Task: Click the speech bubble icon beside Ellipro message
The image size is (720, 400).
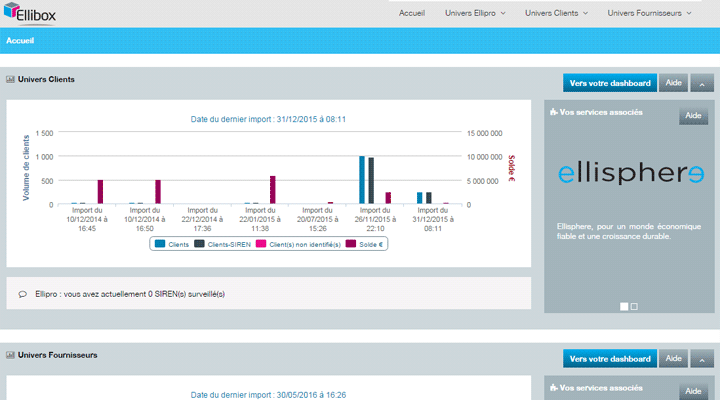Action: (x=23, y=294)
